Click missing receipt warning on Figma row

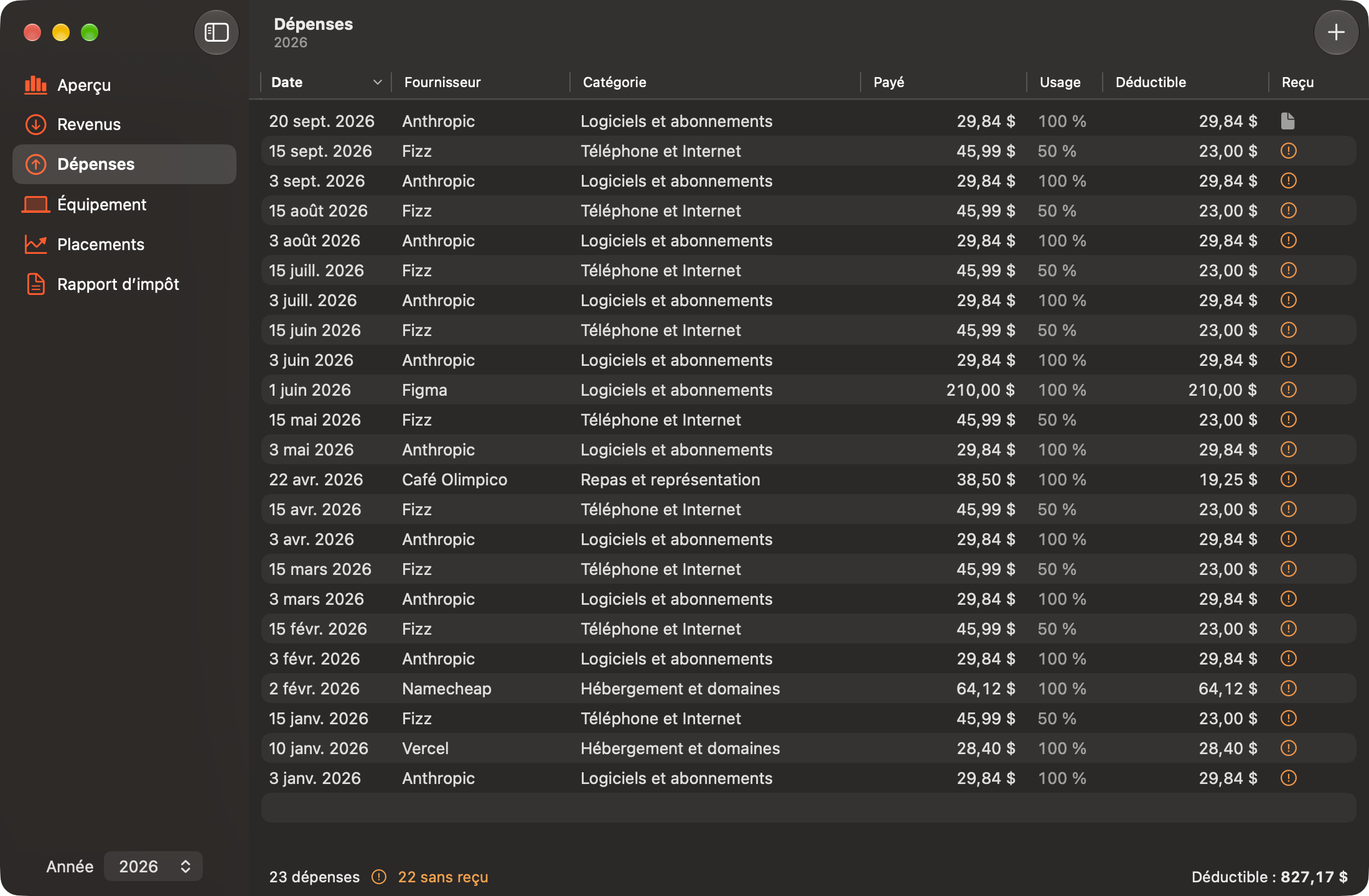1288,390
